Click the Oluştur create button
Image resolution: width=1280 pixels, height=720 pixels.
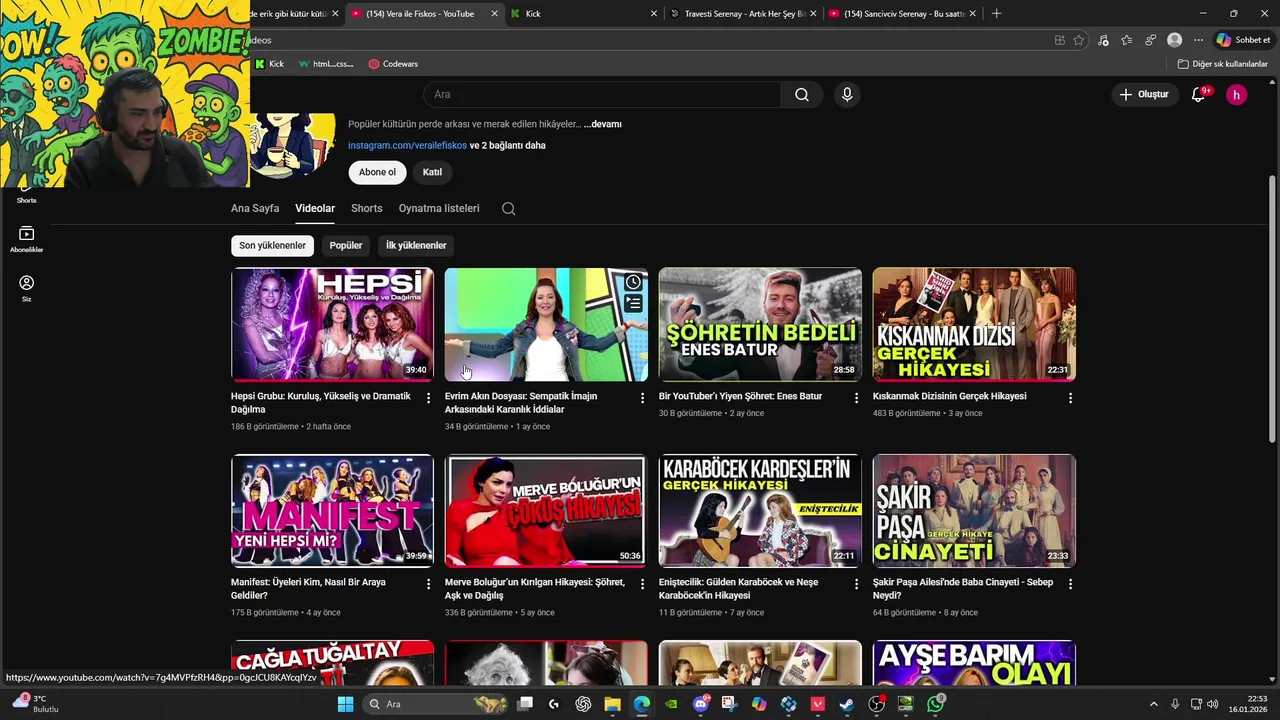point(1144,95)
